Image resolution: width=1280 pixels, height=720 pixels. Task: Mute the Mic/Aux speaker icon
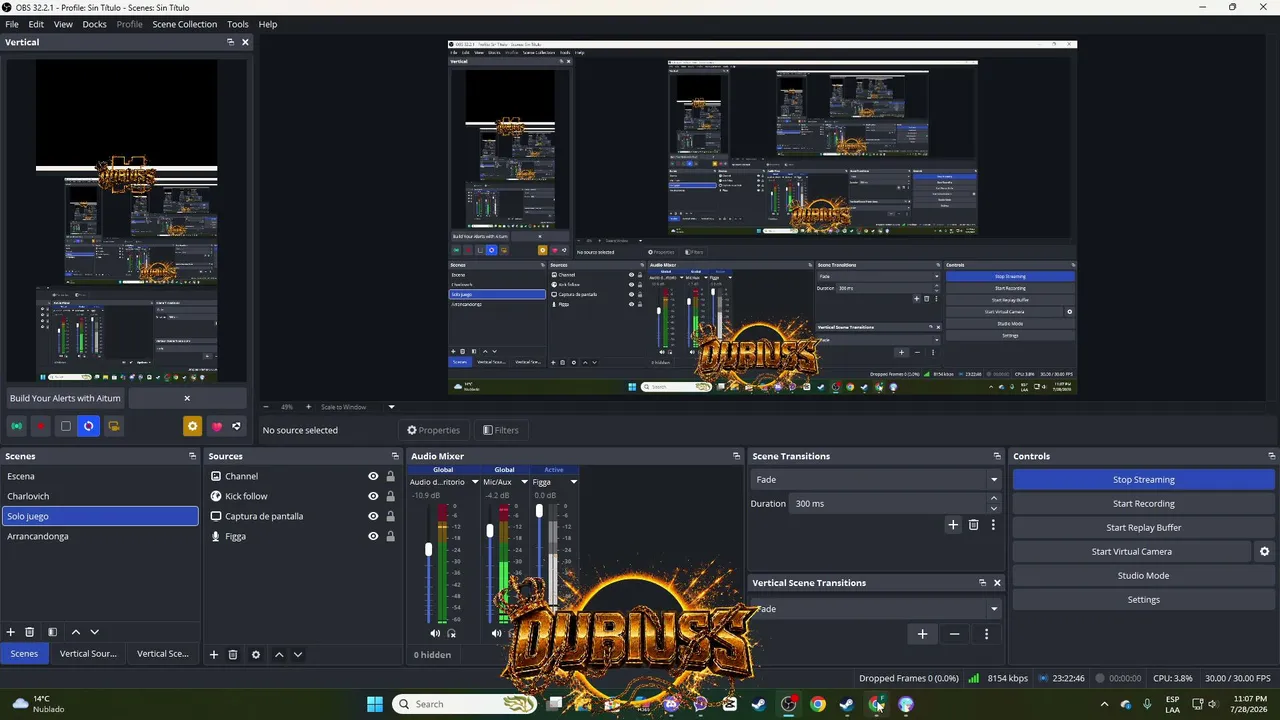tap(497, 633)
